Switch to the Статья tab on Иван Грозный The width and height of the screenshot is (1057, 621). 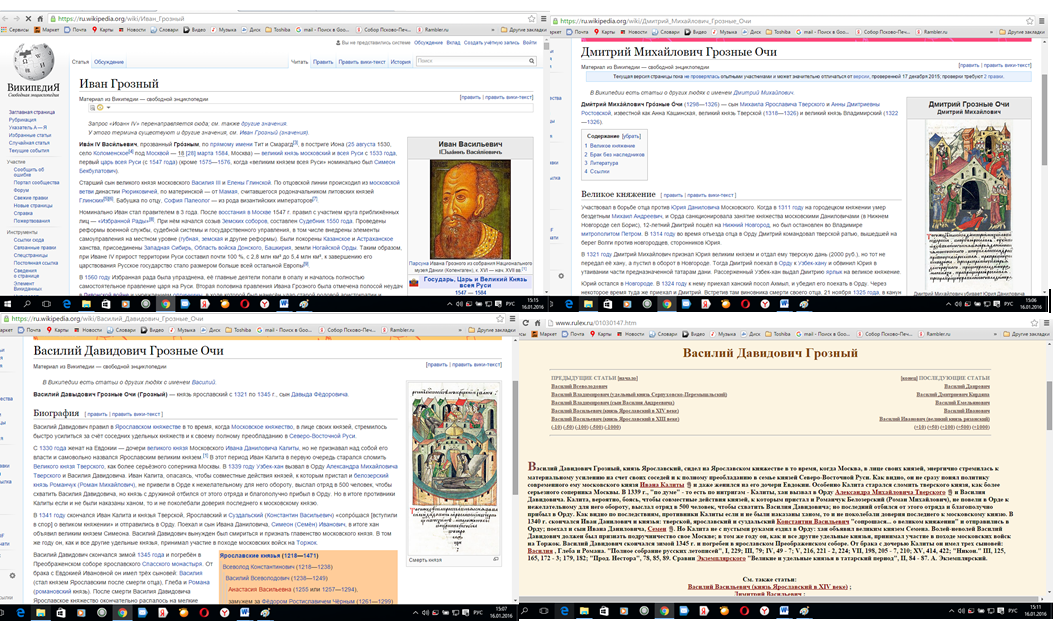[80, 62]
